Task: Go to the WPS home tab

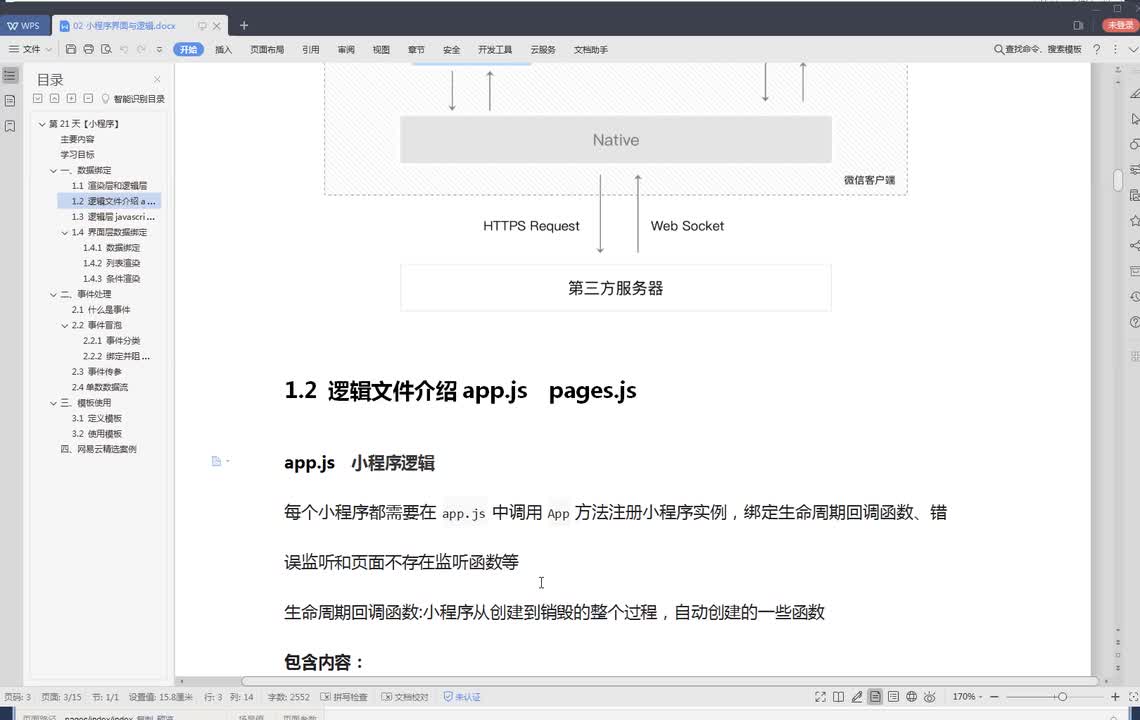Action: [24, 25]
